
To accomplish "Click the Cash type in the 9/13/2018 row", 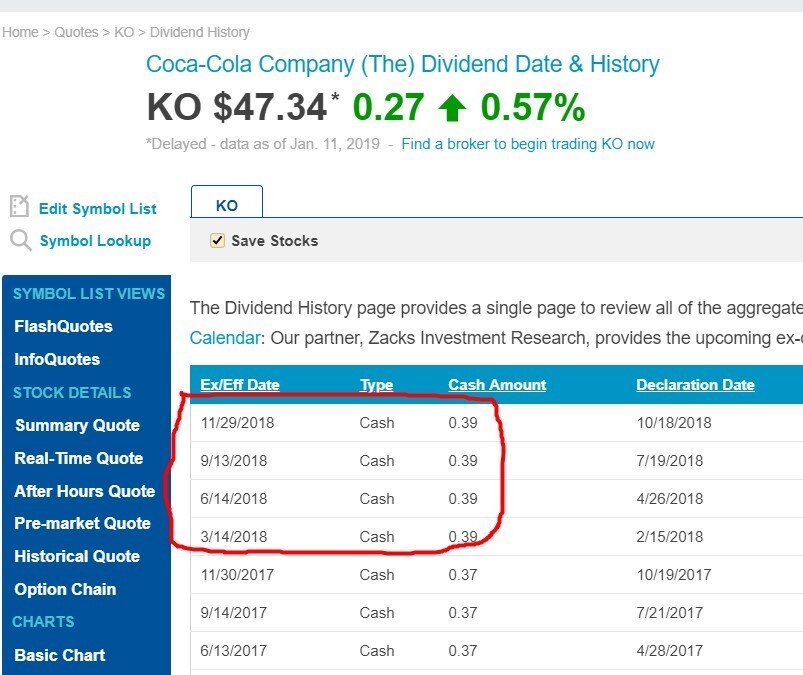I will (377, 460).
